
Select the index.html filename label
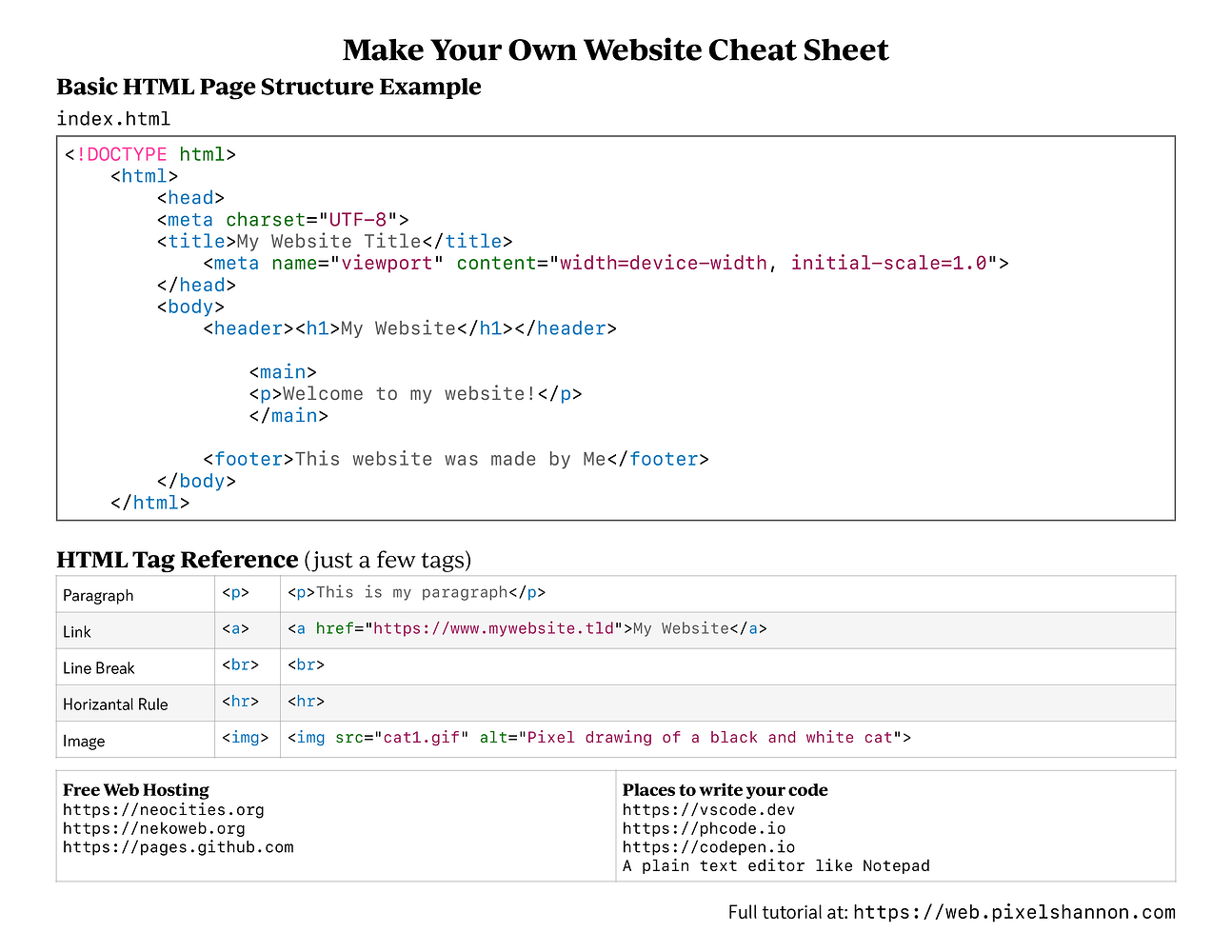[113, 118]
